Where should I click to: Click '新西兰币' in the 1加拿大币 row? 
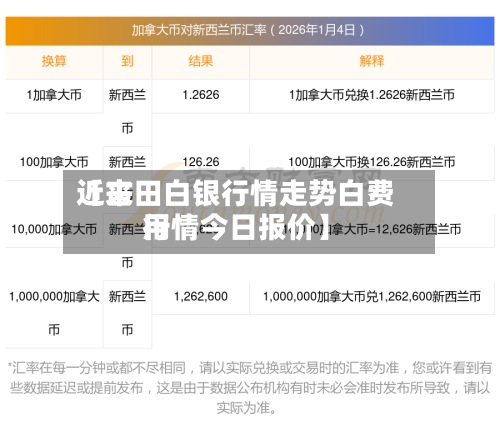click(127, 112)
